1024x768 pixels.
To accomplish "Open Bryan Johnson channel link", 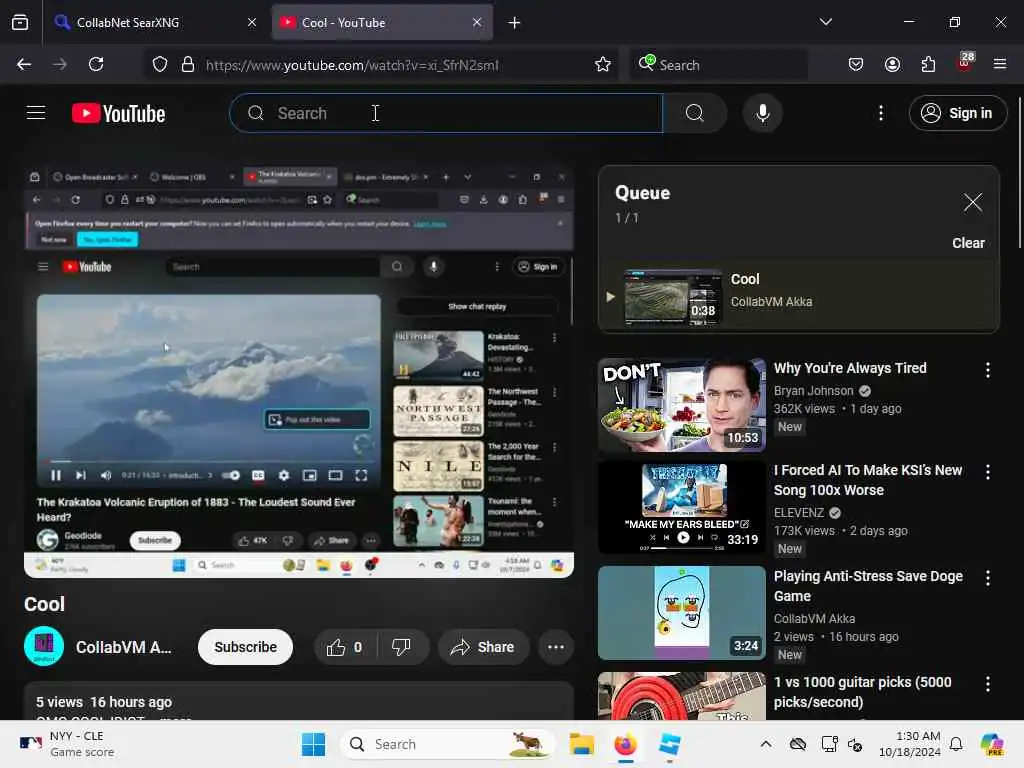I will click(x=814, y=391).
